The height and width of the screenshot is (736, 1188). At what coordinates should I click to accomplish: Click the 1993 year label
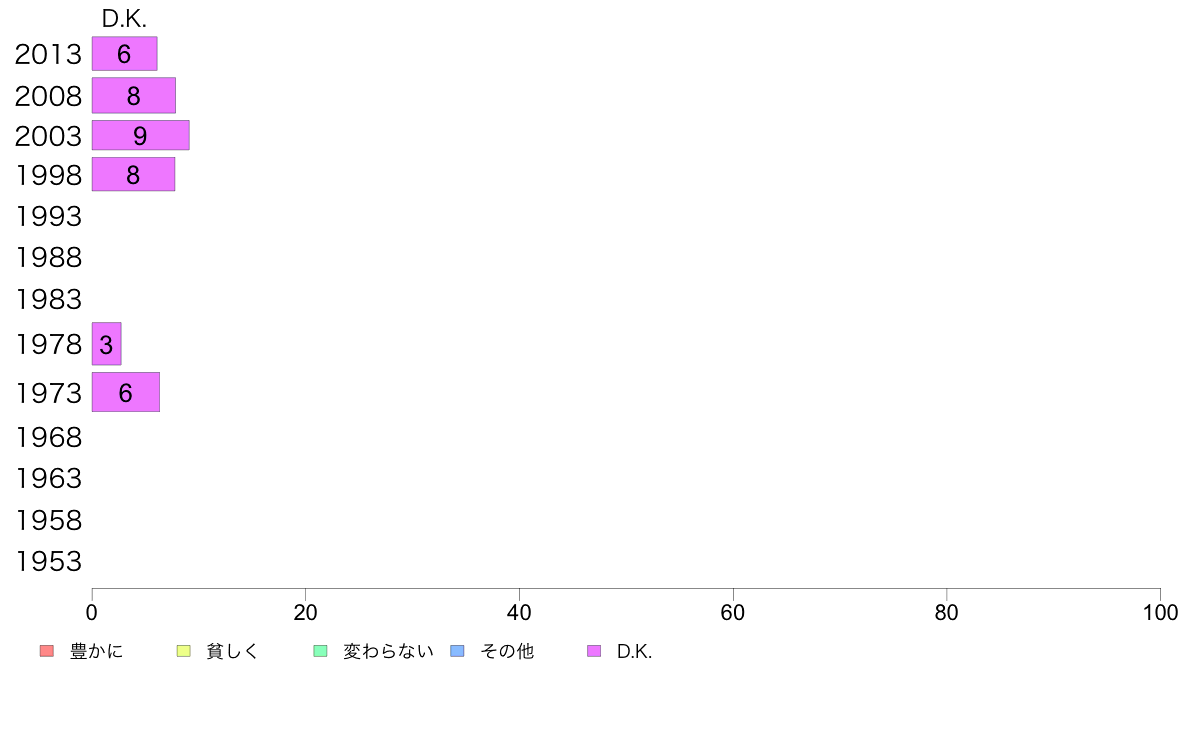point(48,217)
